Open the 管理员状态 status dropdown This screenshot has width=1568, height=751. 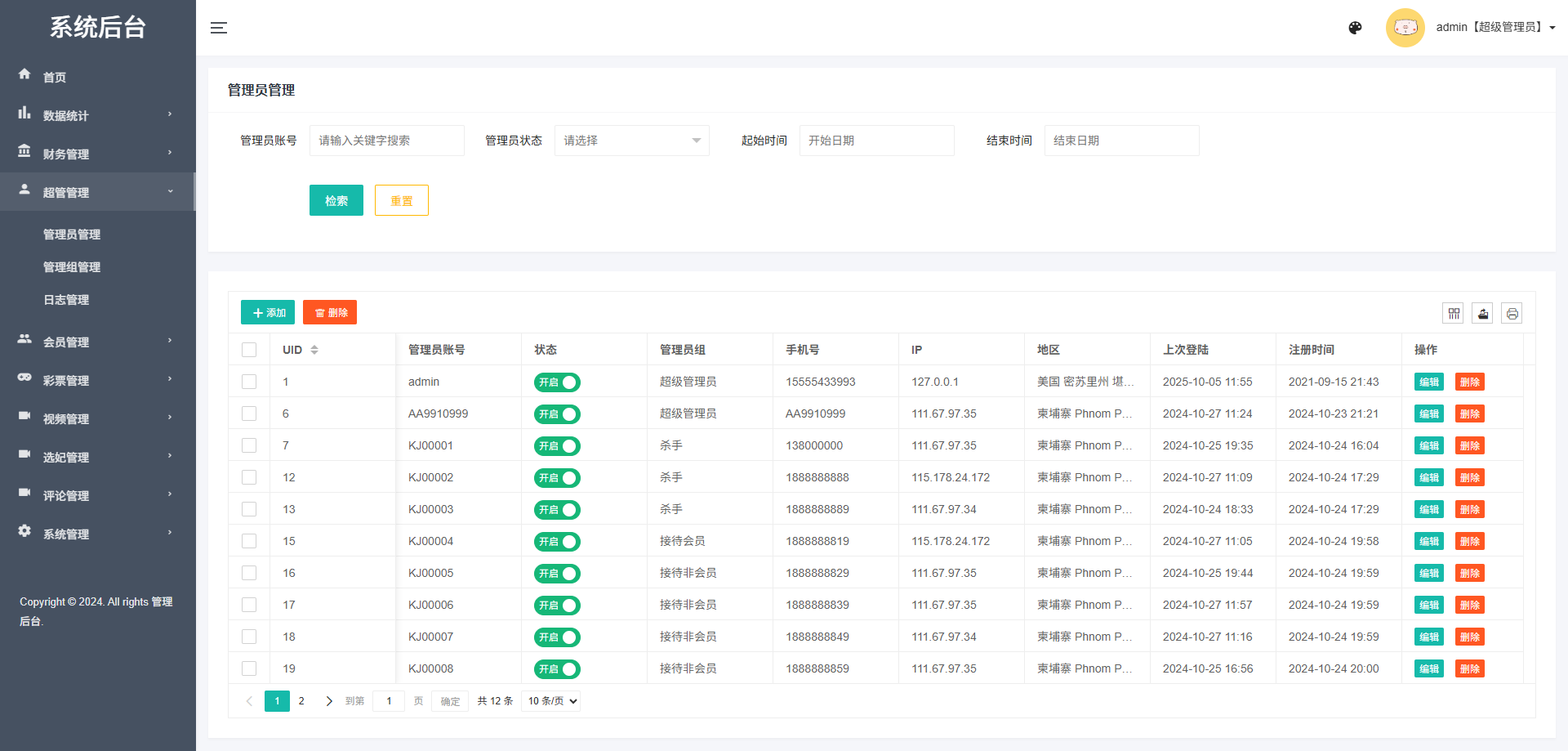click(631, 140)
